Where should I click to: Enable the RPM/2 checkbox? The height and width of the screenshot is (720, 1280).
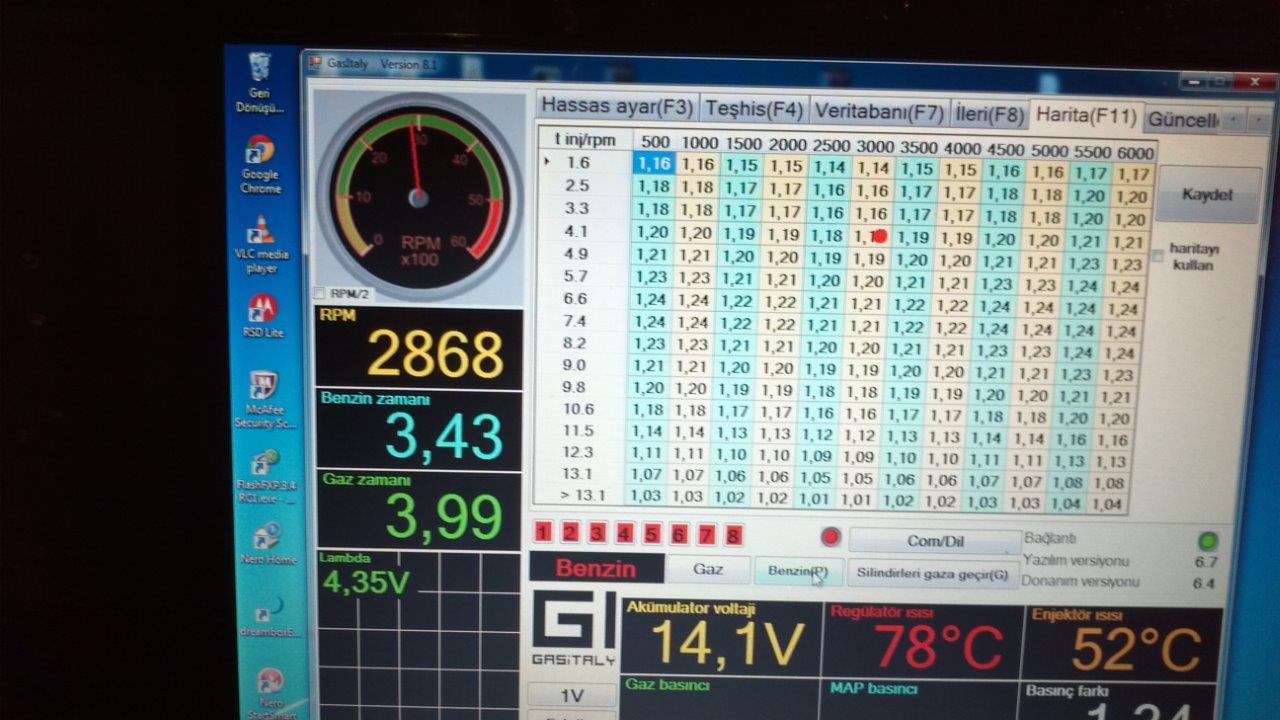320,294
